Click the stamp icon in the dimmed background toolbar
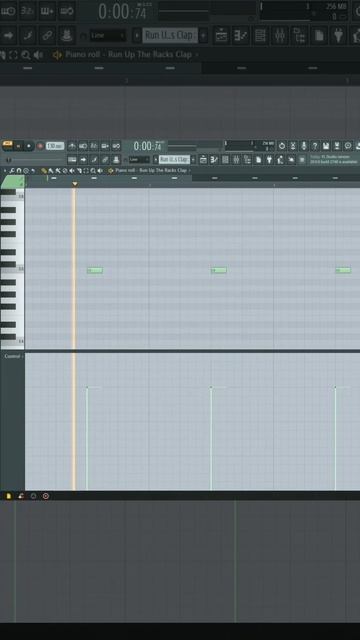This screenshot has width=360, height=640. pyautogui.click(x=66, y=35)
